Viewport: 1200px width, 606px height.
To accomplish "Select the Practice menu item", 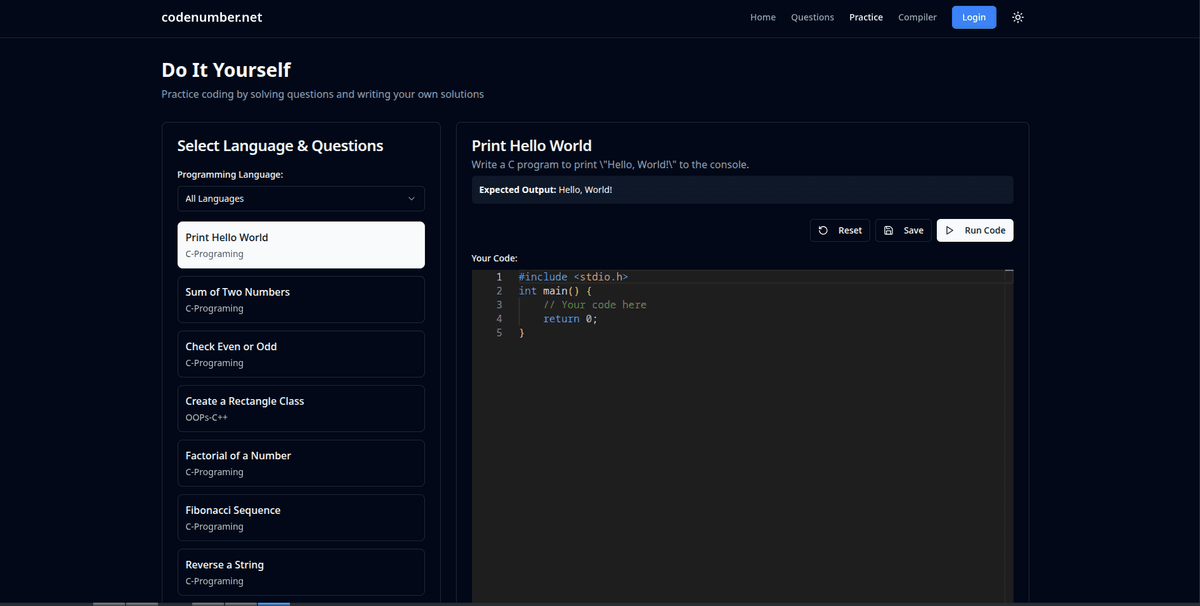I will click(x=866, y=17).
